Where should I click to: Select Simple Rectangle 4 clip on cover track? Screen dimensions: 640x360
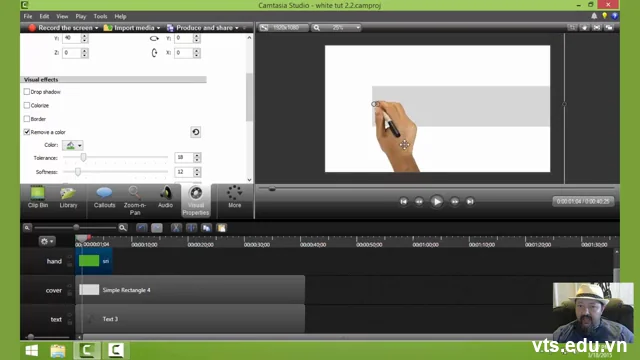click(x=190, y=290)
